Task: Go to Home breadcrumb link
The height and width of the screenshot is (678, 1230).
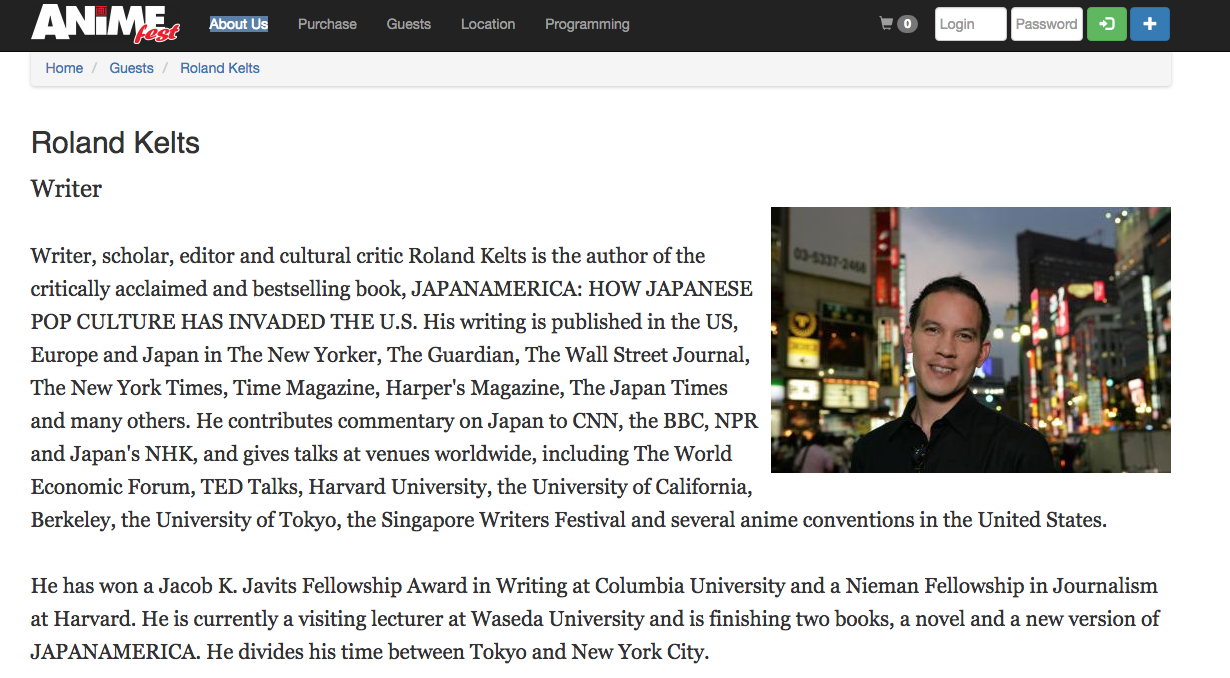Action: [x=64, y=68]
